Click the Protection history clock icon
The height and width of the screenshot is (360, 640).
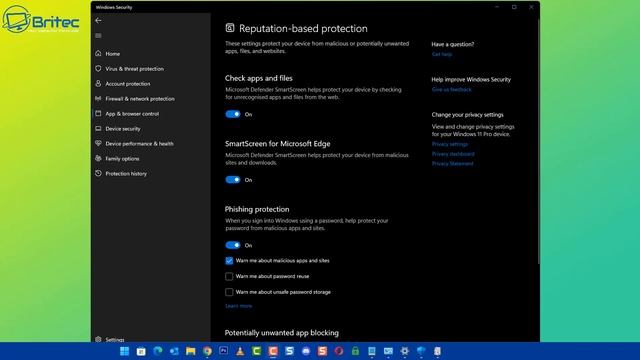98,173
